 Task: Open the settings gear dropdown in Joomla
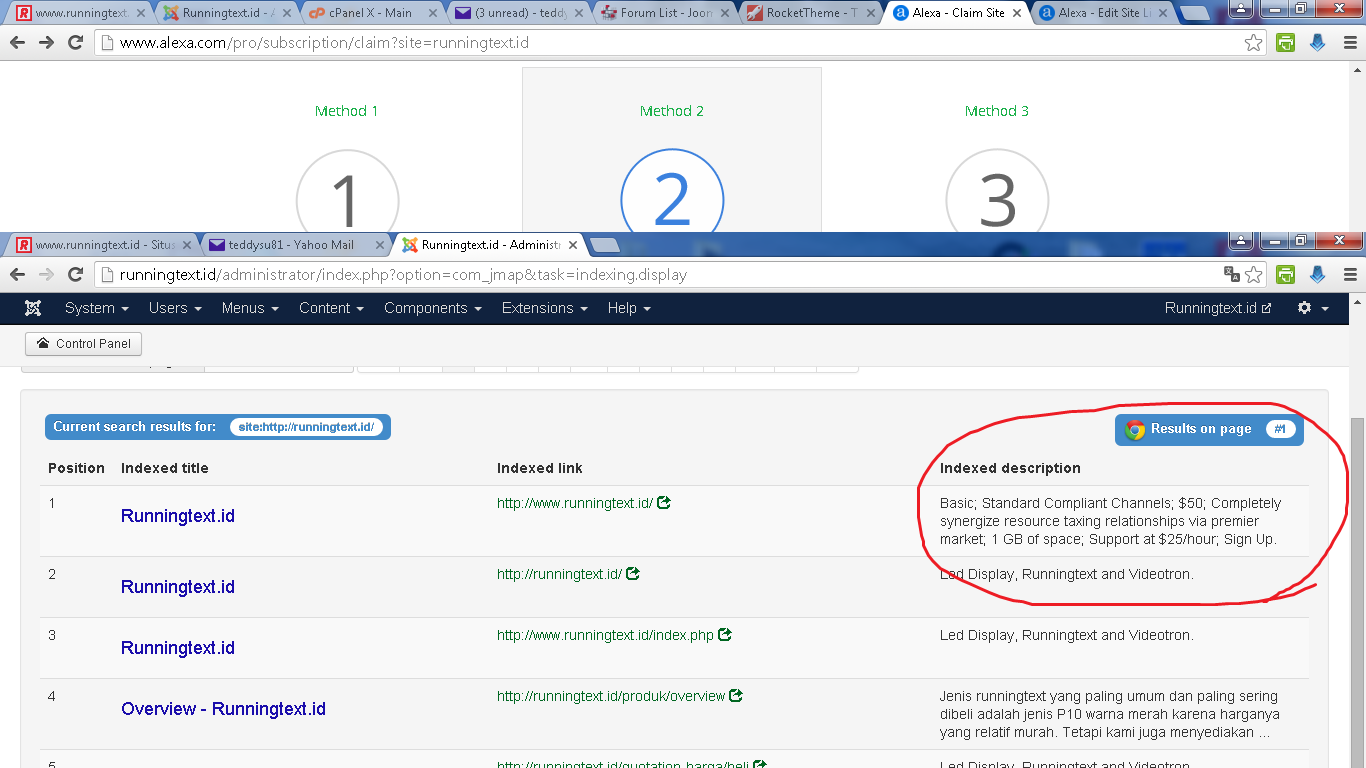click(x=1313, y=308)
